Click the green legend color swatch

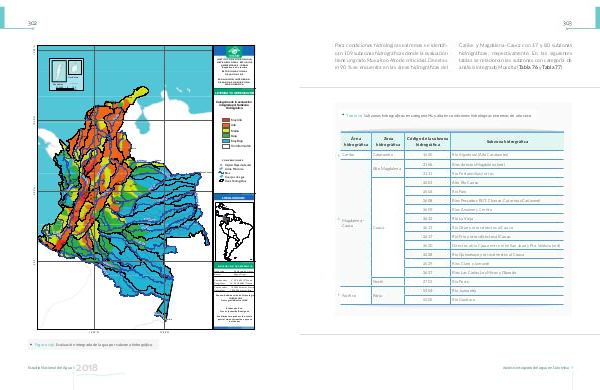(x=226, y=135)
